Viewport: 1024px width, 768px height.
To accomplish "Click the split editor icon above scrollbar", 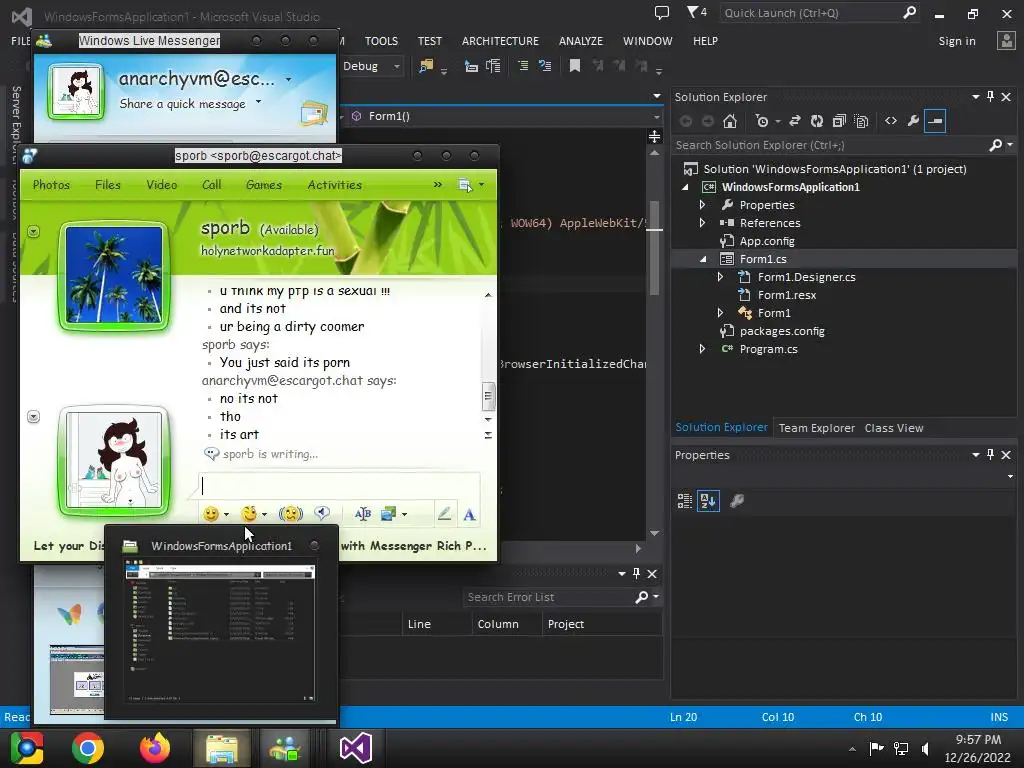I will click(x=654, y=136).
